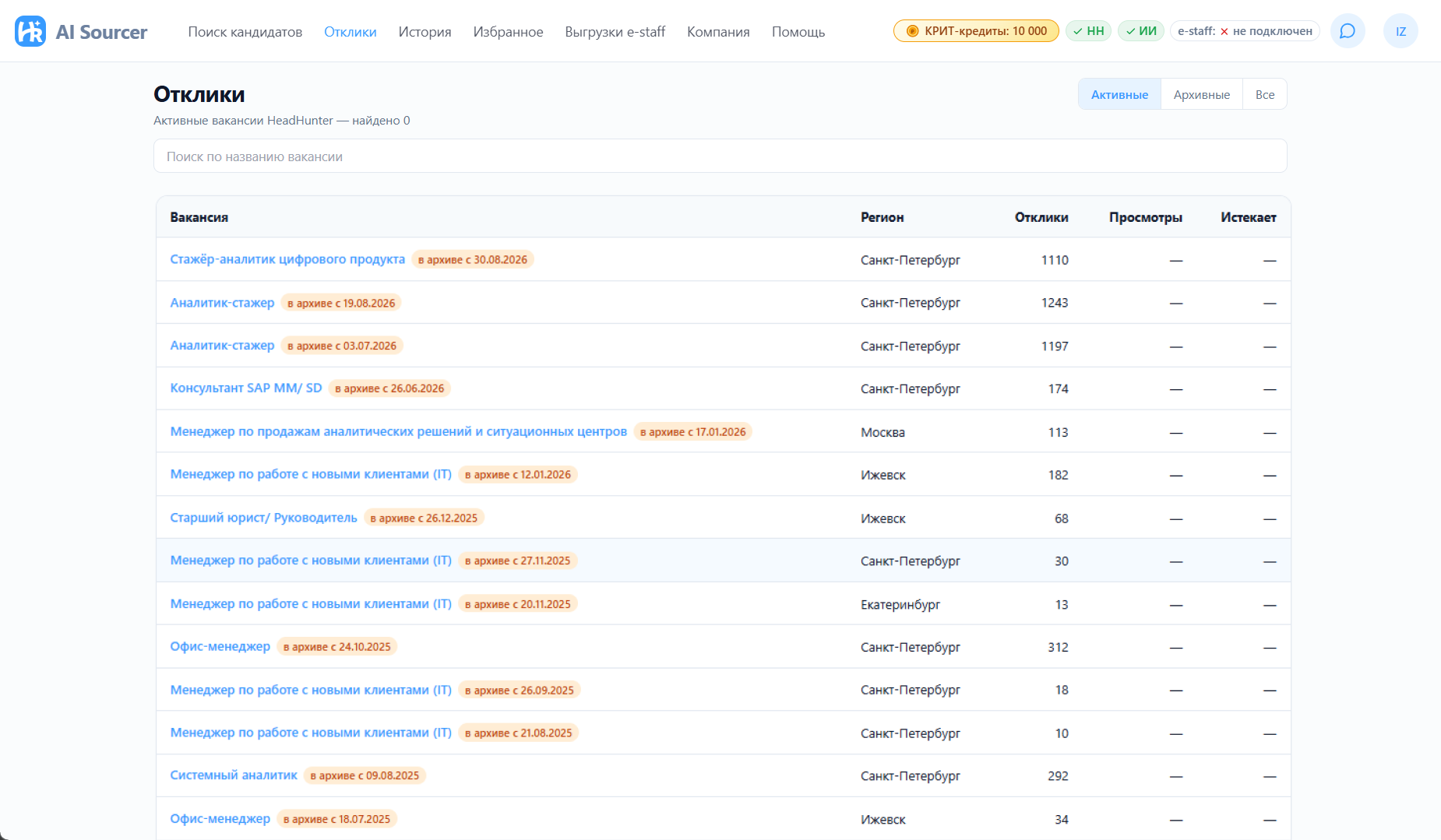Click the e-staff not connected badge
This screenshot has height=840, width=1441.
click(1245, 31)
